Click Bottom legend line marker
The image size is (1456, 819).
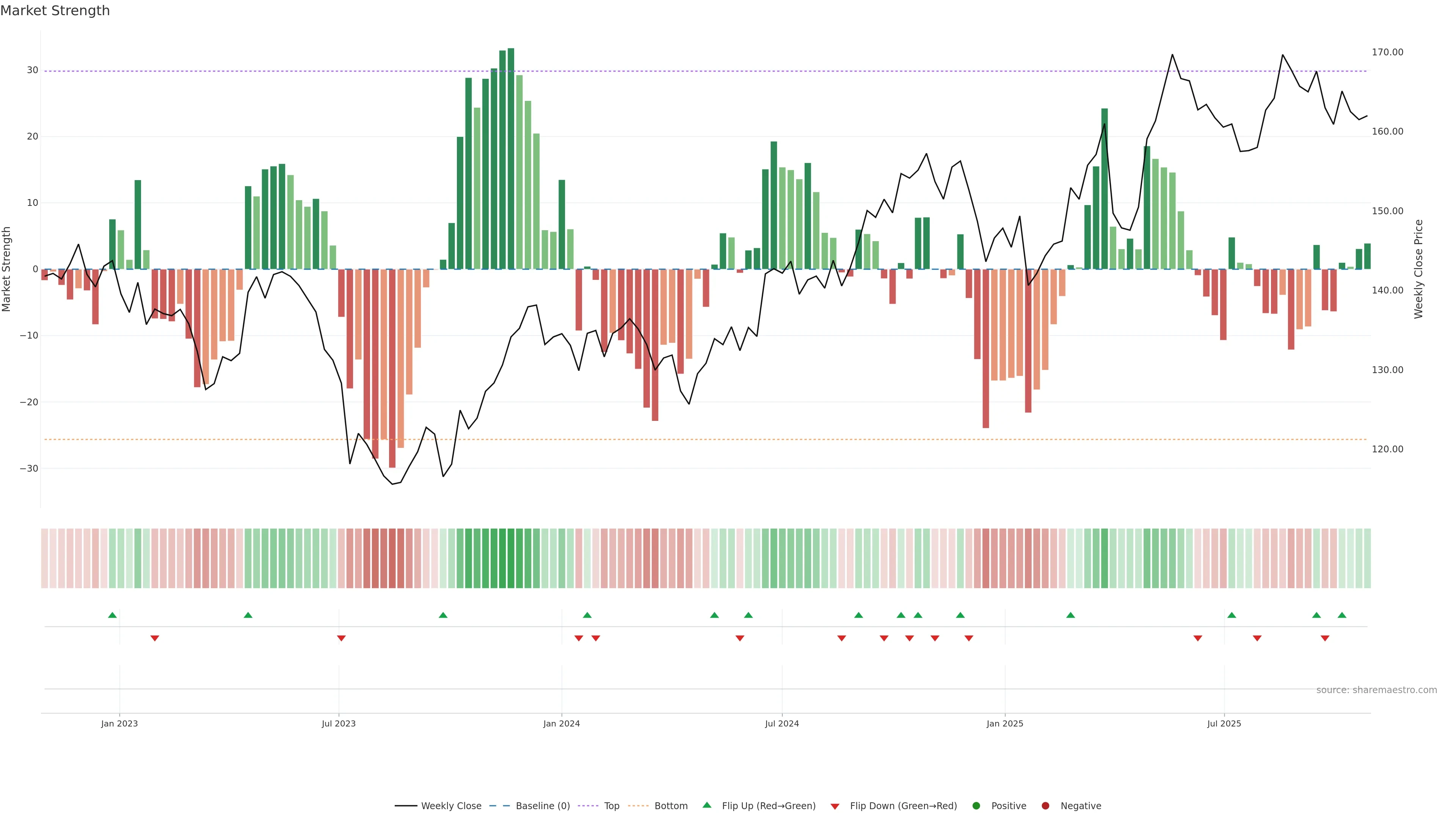[x=638, y=806]
